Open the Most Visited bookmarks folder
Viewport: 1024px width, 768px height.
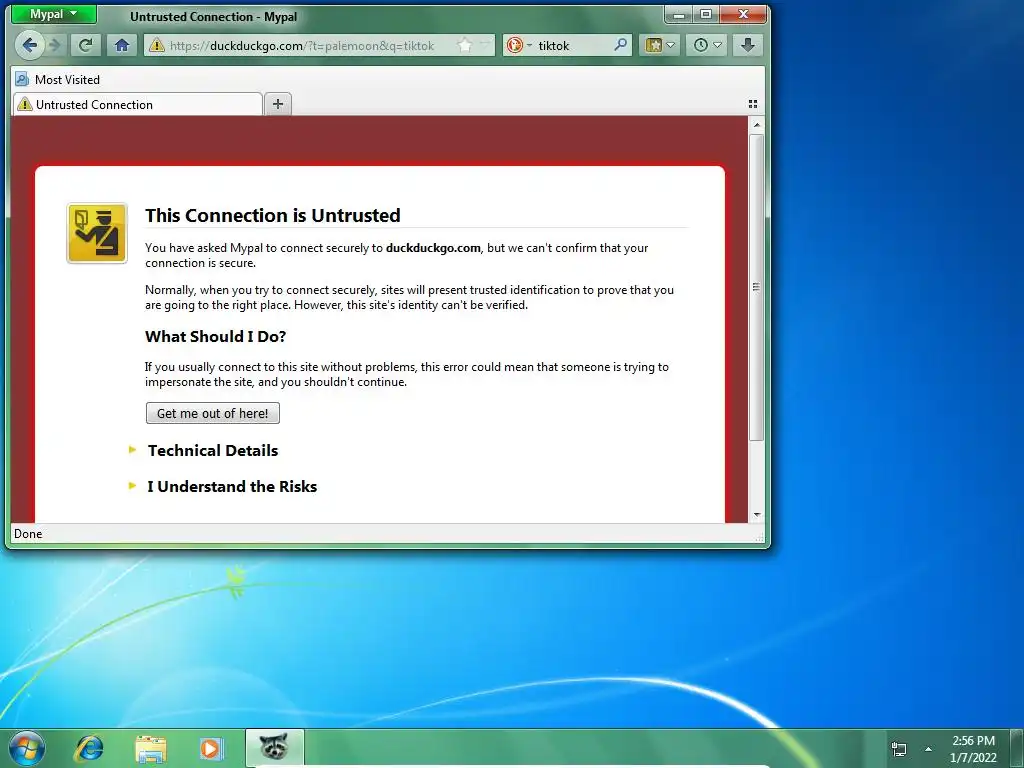(57, 80)
